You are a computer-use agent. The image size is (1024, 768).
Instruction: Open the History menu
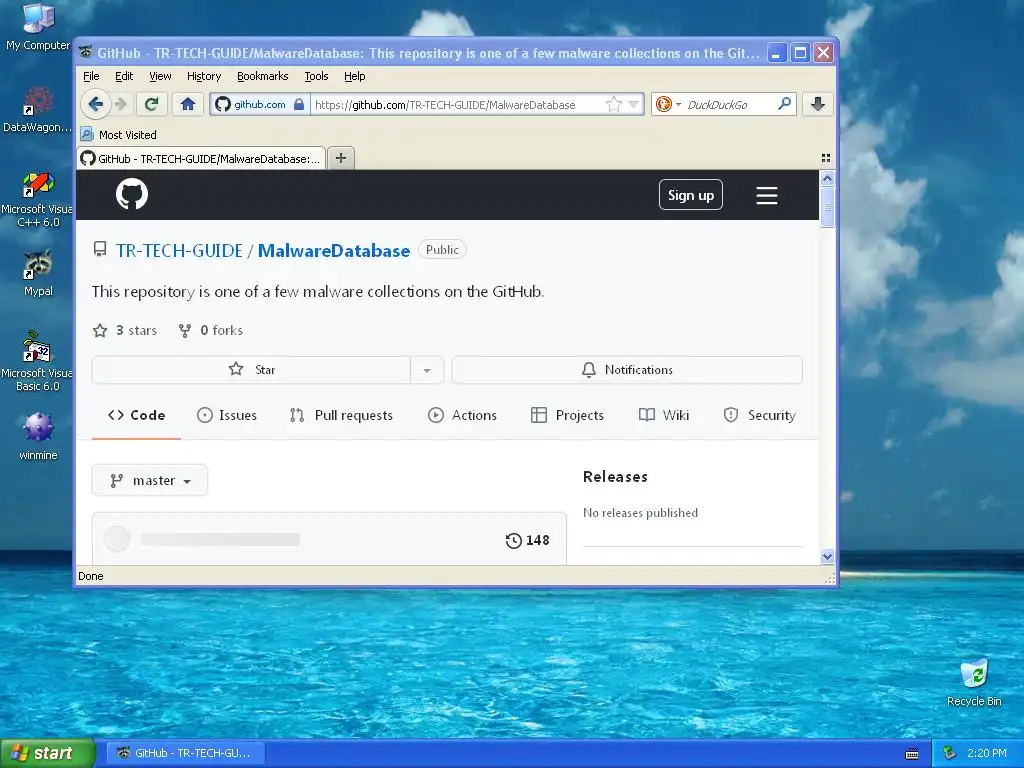[204, 76]
